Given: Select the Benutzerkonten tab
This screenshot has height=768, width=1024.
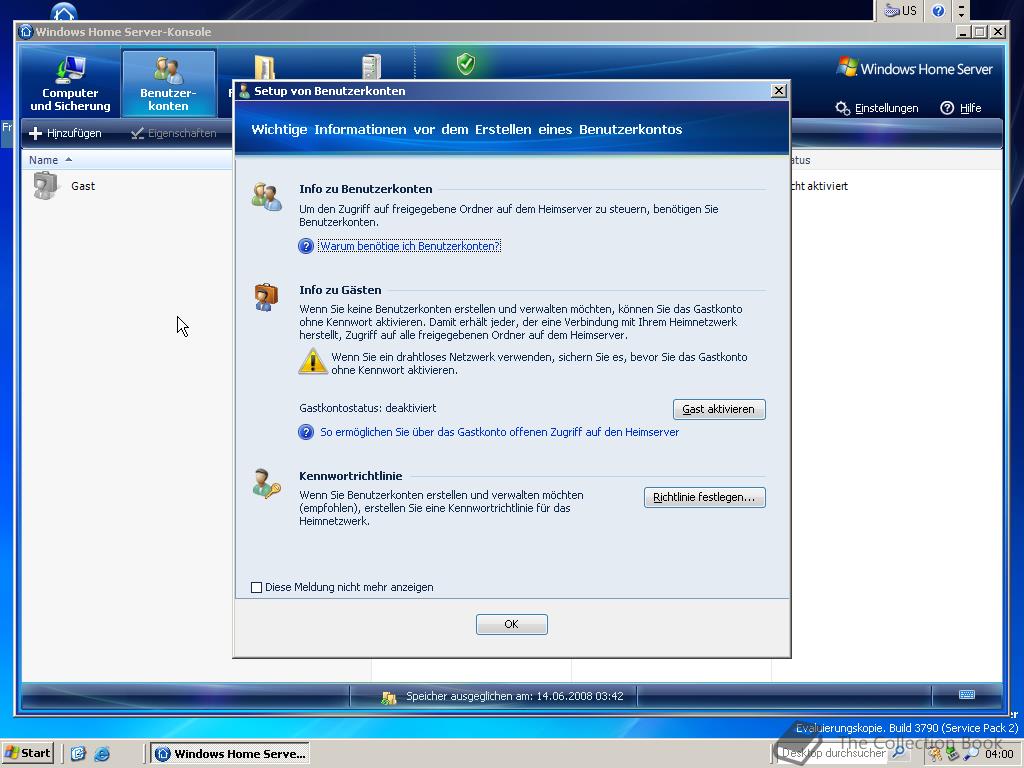Looking at the screenshot, I should tap(168, 84).
